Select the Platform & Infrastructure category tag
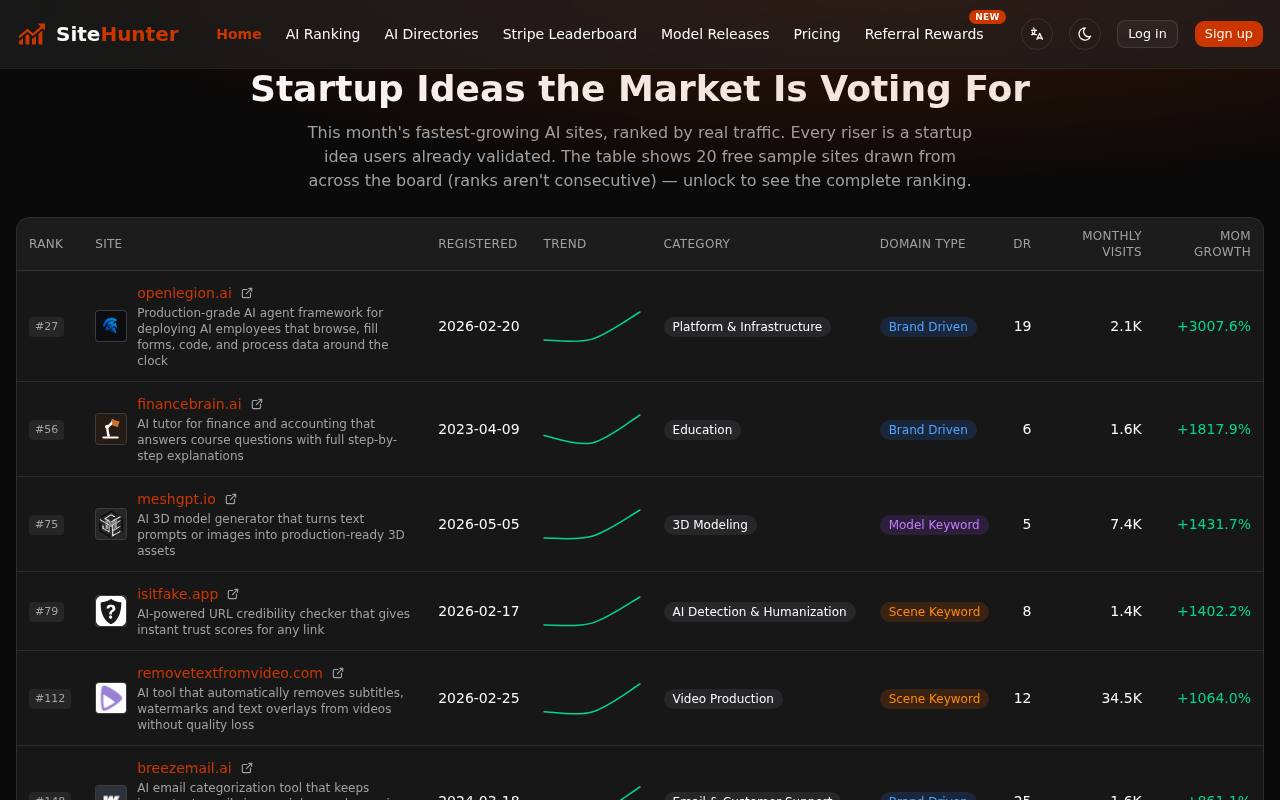The width and height of the screenshot is (1280, 800). tap(747, 327)
